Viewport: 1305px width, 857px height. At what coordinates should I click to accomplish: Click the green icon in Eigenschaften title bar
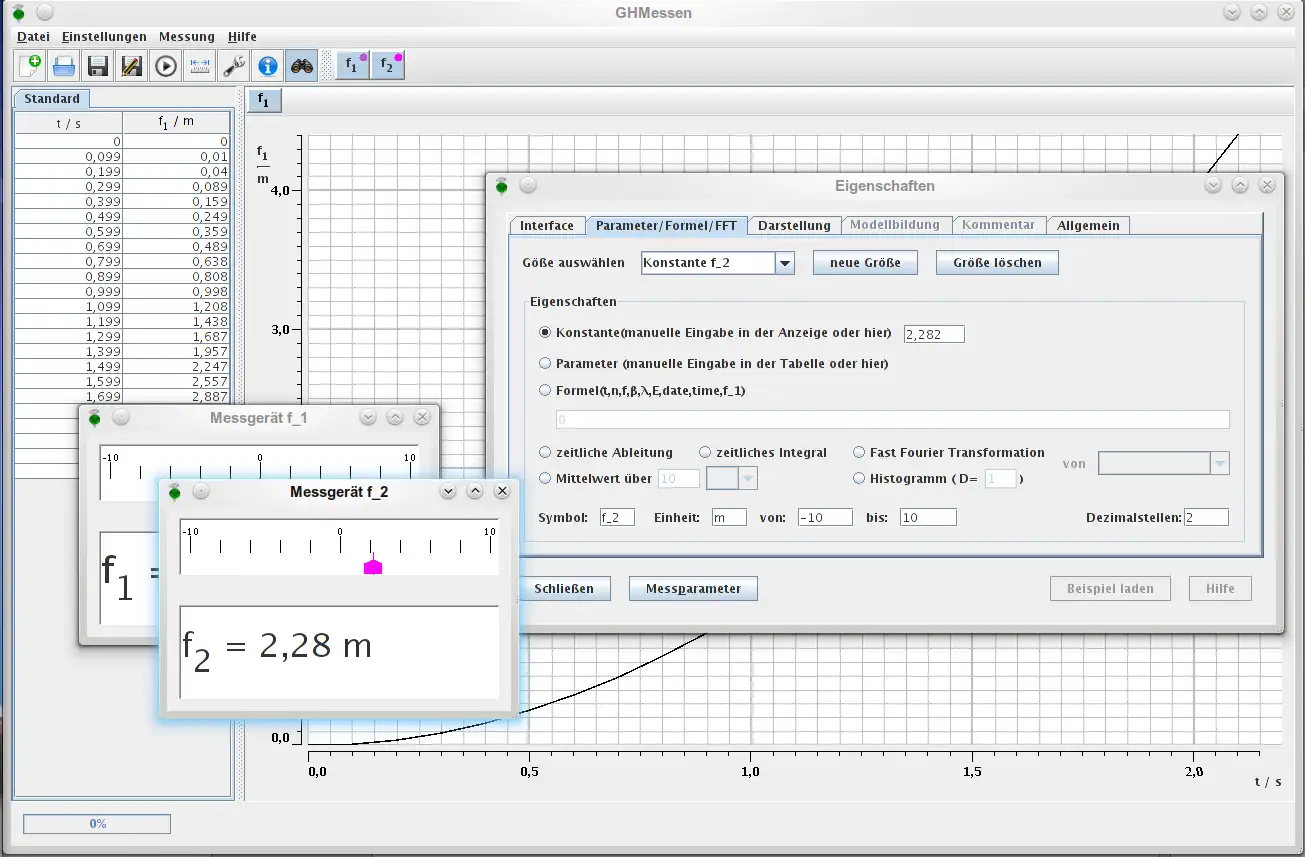click(x=501, y=185)
